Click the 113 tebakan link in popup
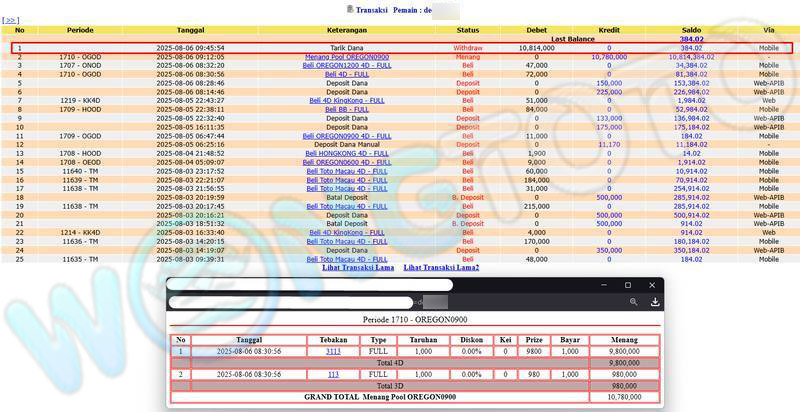The height and width of the screenshot is (412, 800). [333, 374]
